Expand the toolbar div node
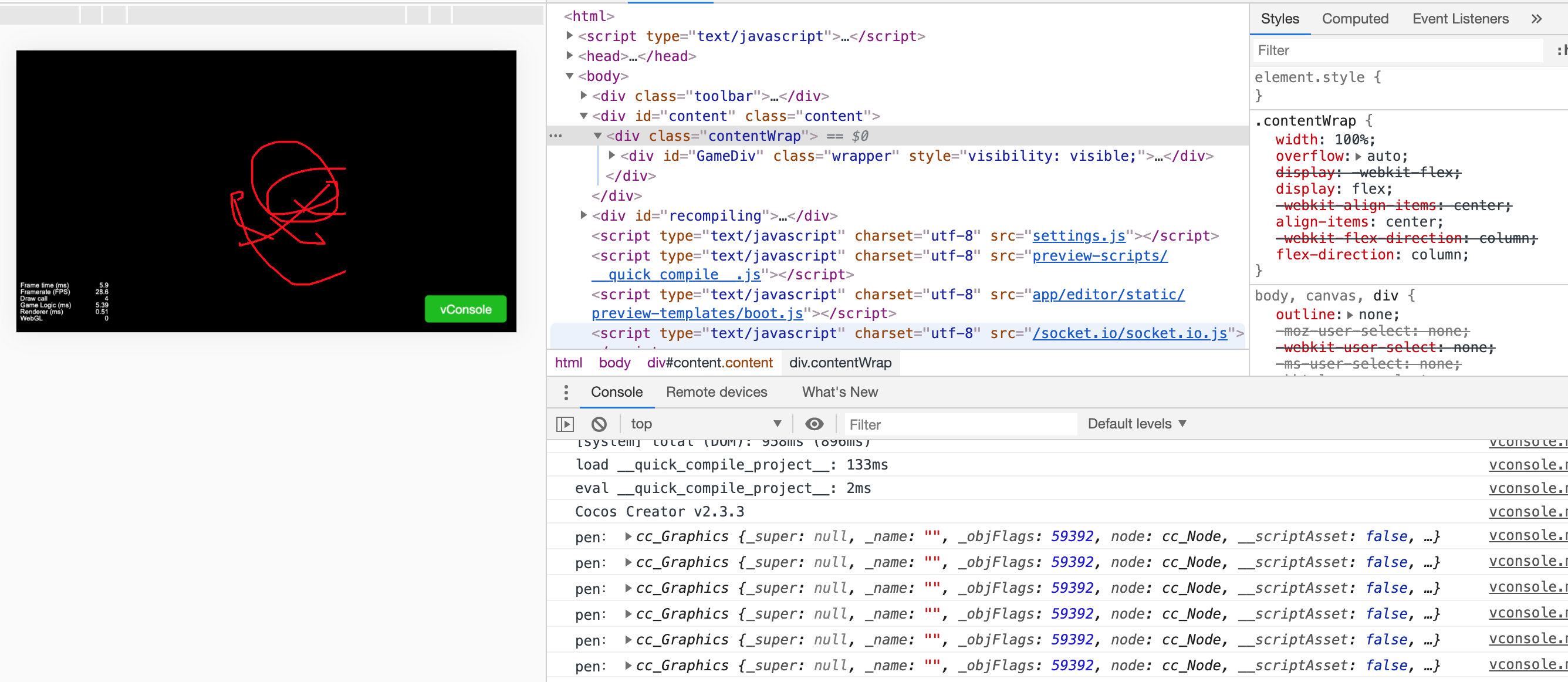Screen dimensions: 1568x682 pyautogui.click(x=584, y=96)
